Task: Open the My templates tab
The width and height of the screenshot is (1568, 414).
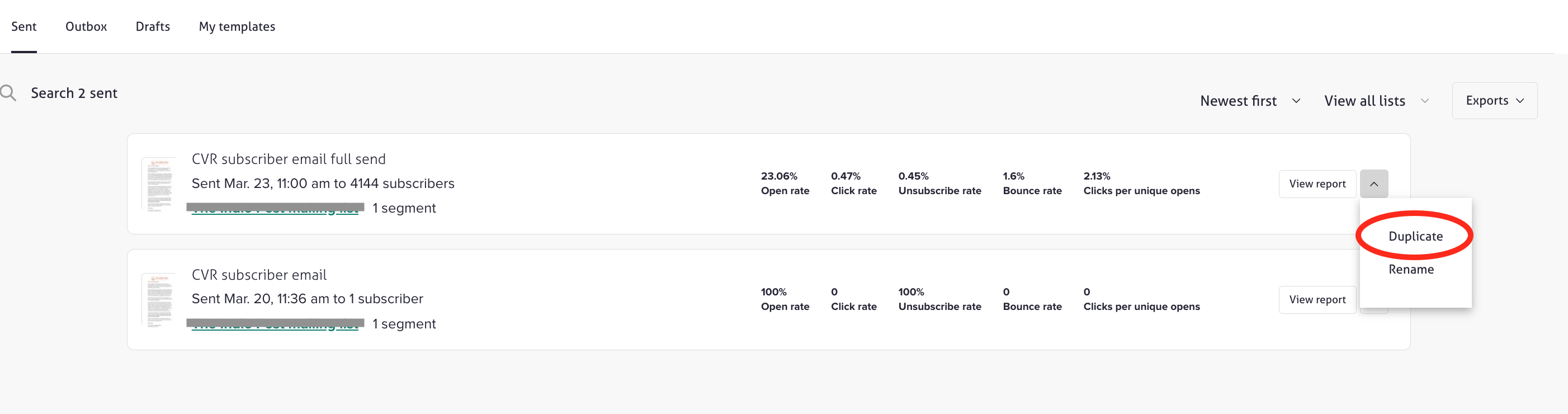Action: point(237,27)
